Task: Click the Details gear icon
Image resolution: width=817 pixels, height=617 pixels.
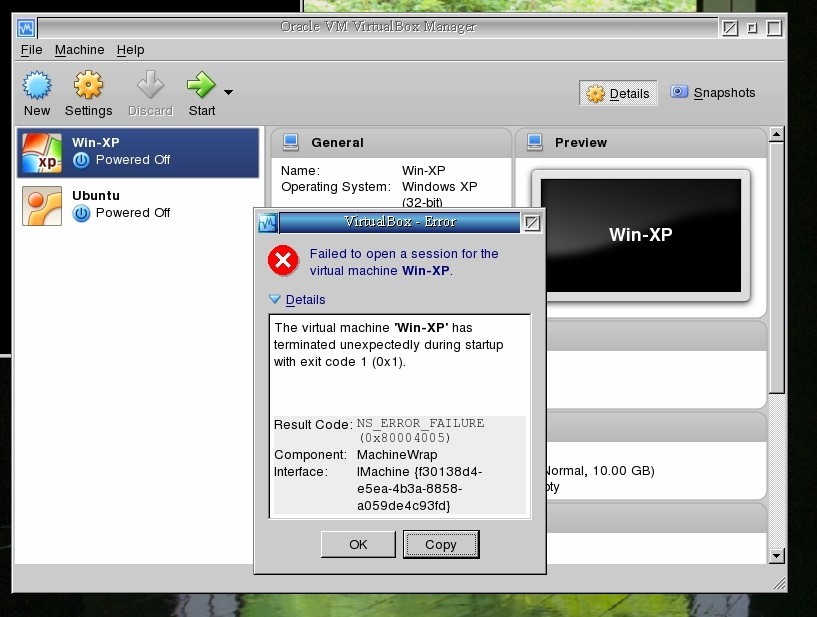Action: [x=596, y=94]
